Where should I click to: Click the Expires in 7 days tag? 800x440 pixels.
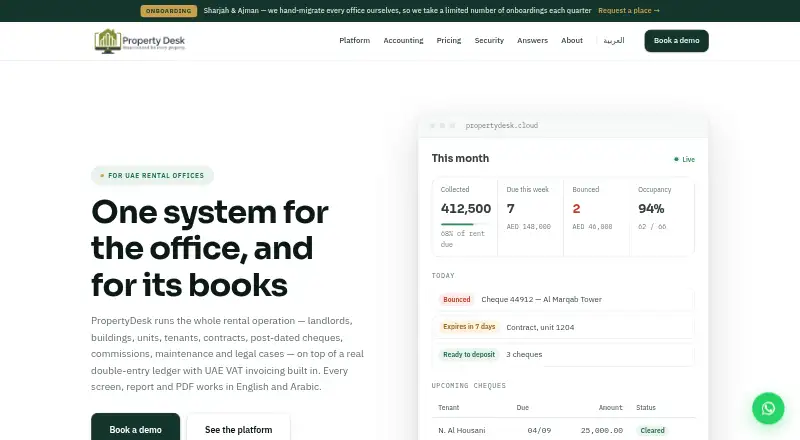coord(469,327)
